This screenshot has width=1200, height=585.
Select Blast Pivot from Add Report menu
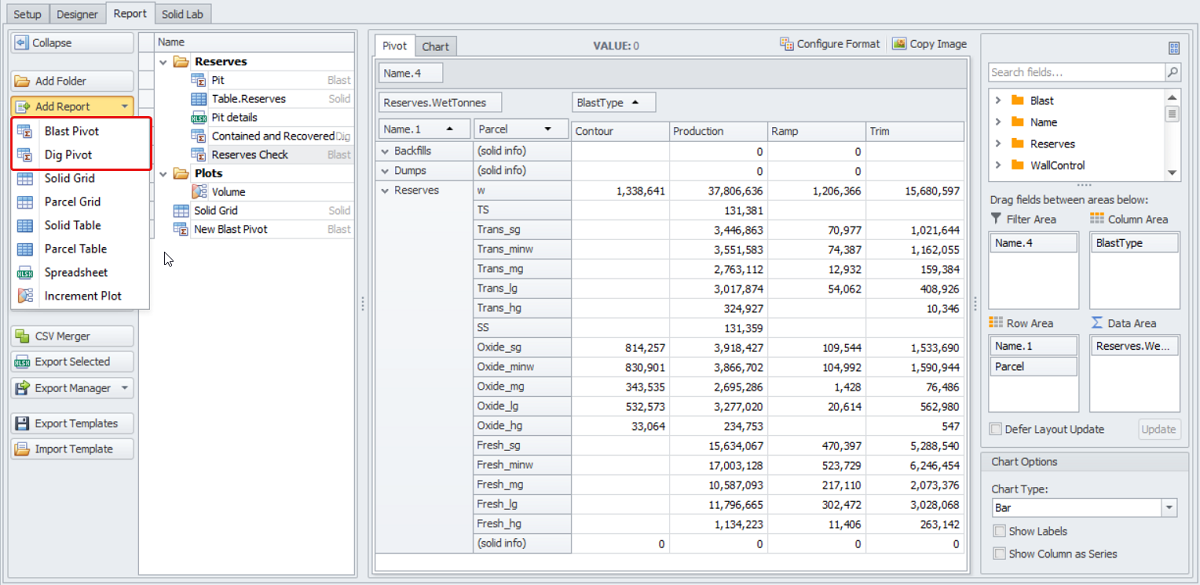tap(71, 131)
